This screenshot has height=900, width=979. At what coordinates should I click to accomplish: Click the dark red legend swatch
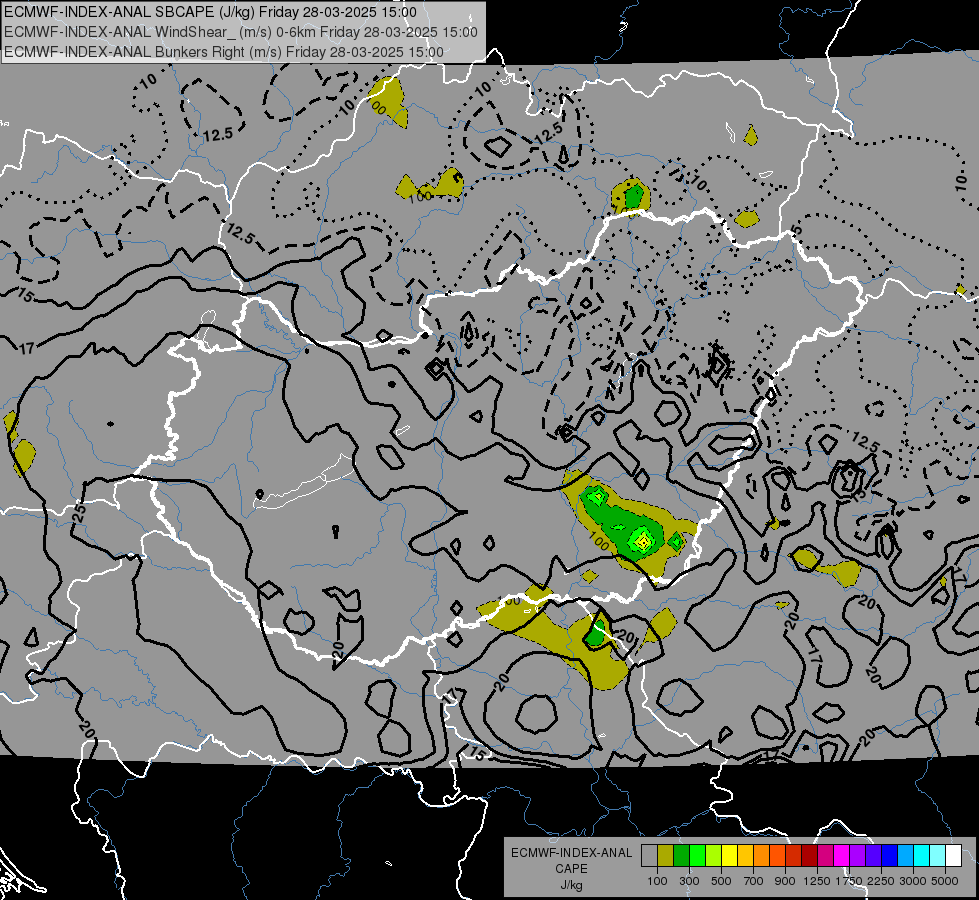(809, 856)
